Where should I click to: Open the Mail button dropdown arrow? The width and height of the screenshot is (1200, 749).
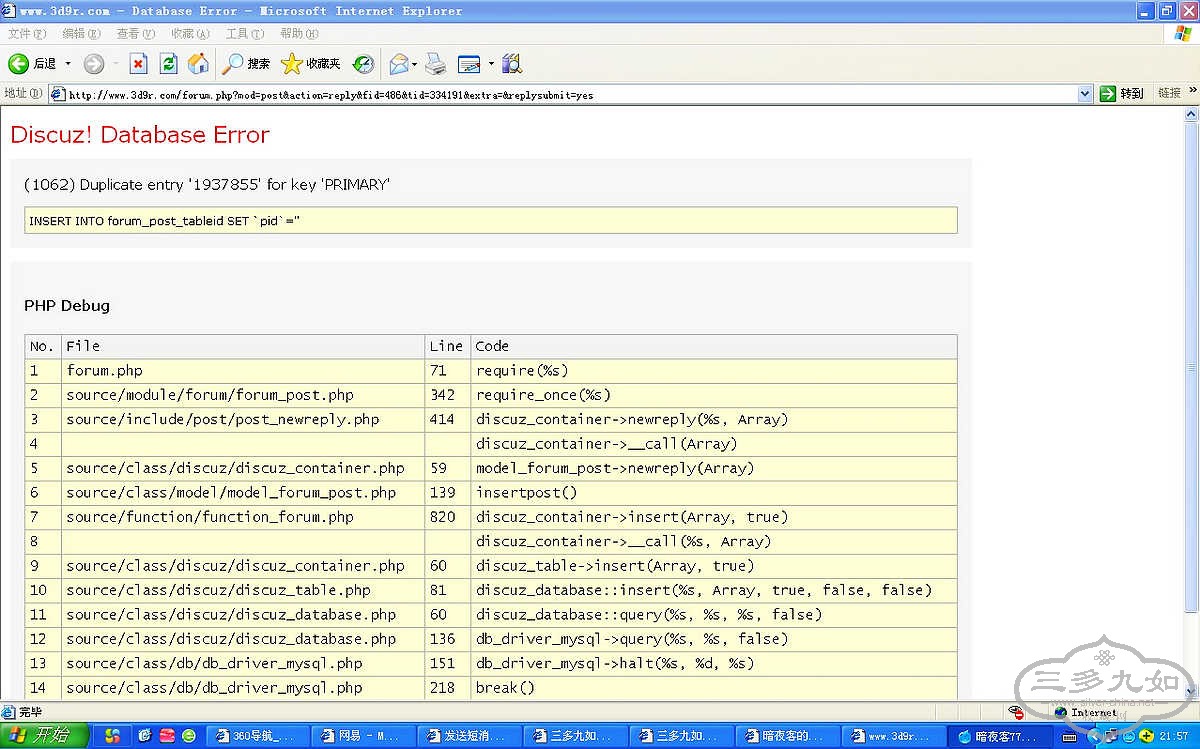pyautogui.click(x=414, y=64)
